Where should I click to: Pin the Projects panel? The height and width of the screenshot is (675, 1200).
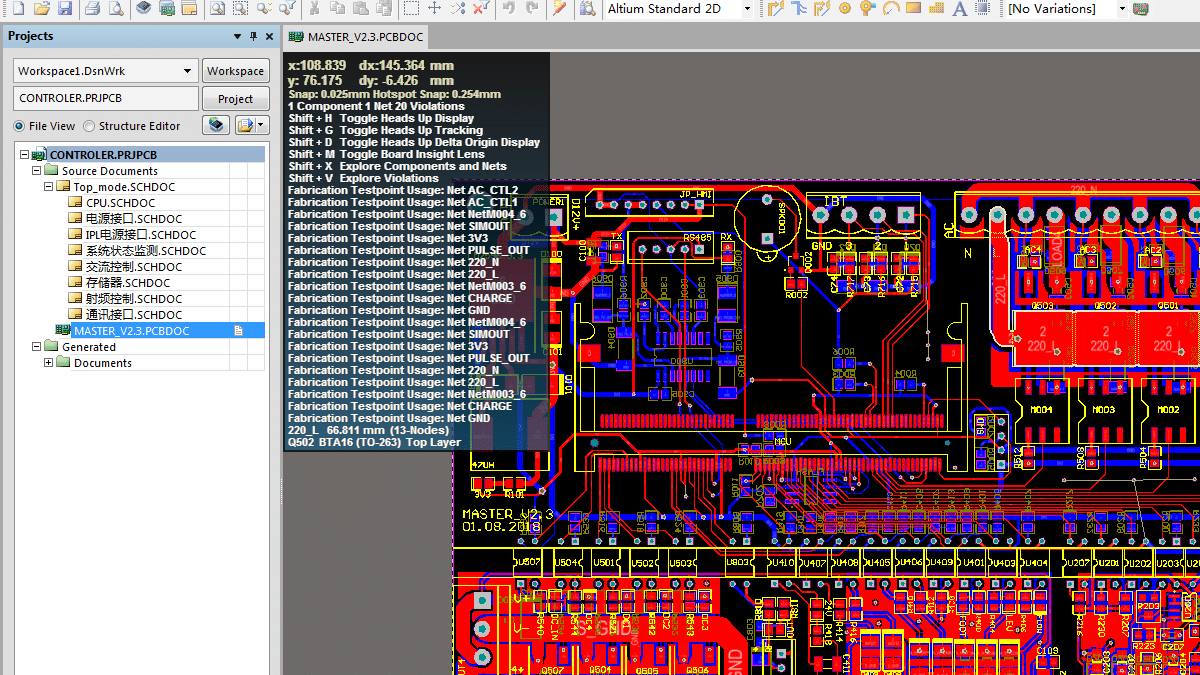253,37
